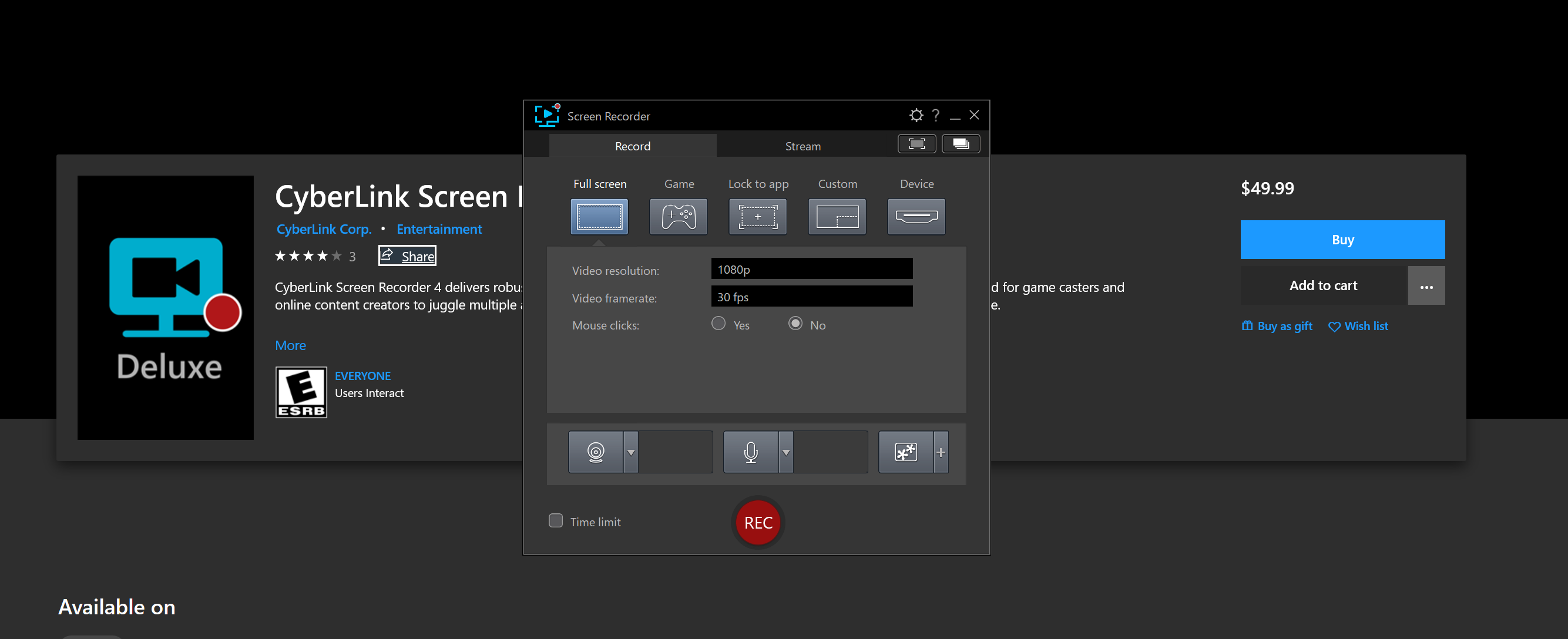Screen dimensions: 1568x639
Task: Select Full screen recording mode icon
Action: (599, 217)
